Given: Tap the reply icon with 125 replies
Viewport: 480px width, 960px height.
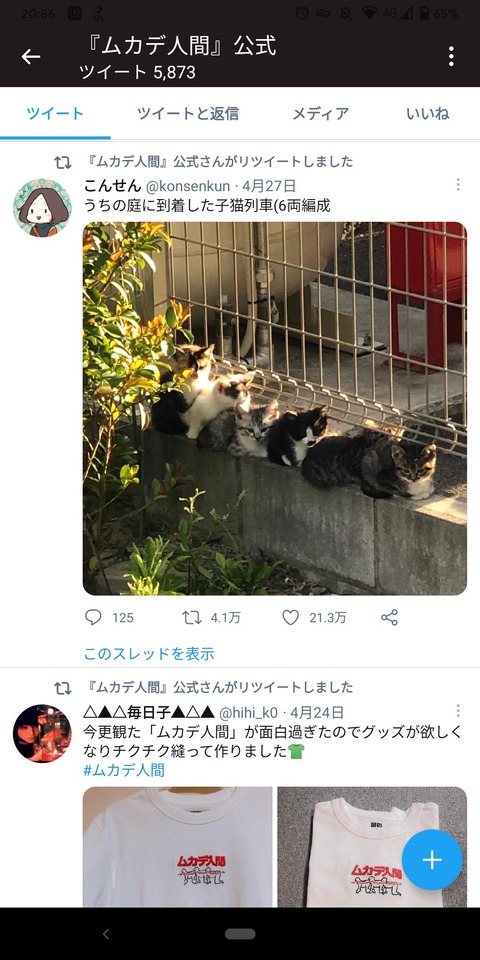Looking at the screenshot, I should 93,617.
